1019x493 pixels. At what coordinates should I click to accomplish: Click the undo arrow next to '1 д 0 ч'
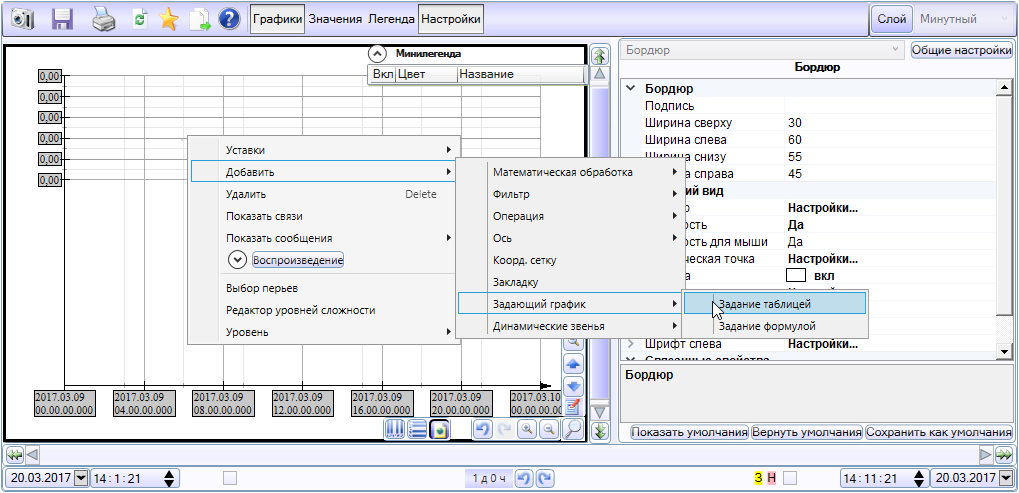524,479
